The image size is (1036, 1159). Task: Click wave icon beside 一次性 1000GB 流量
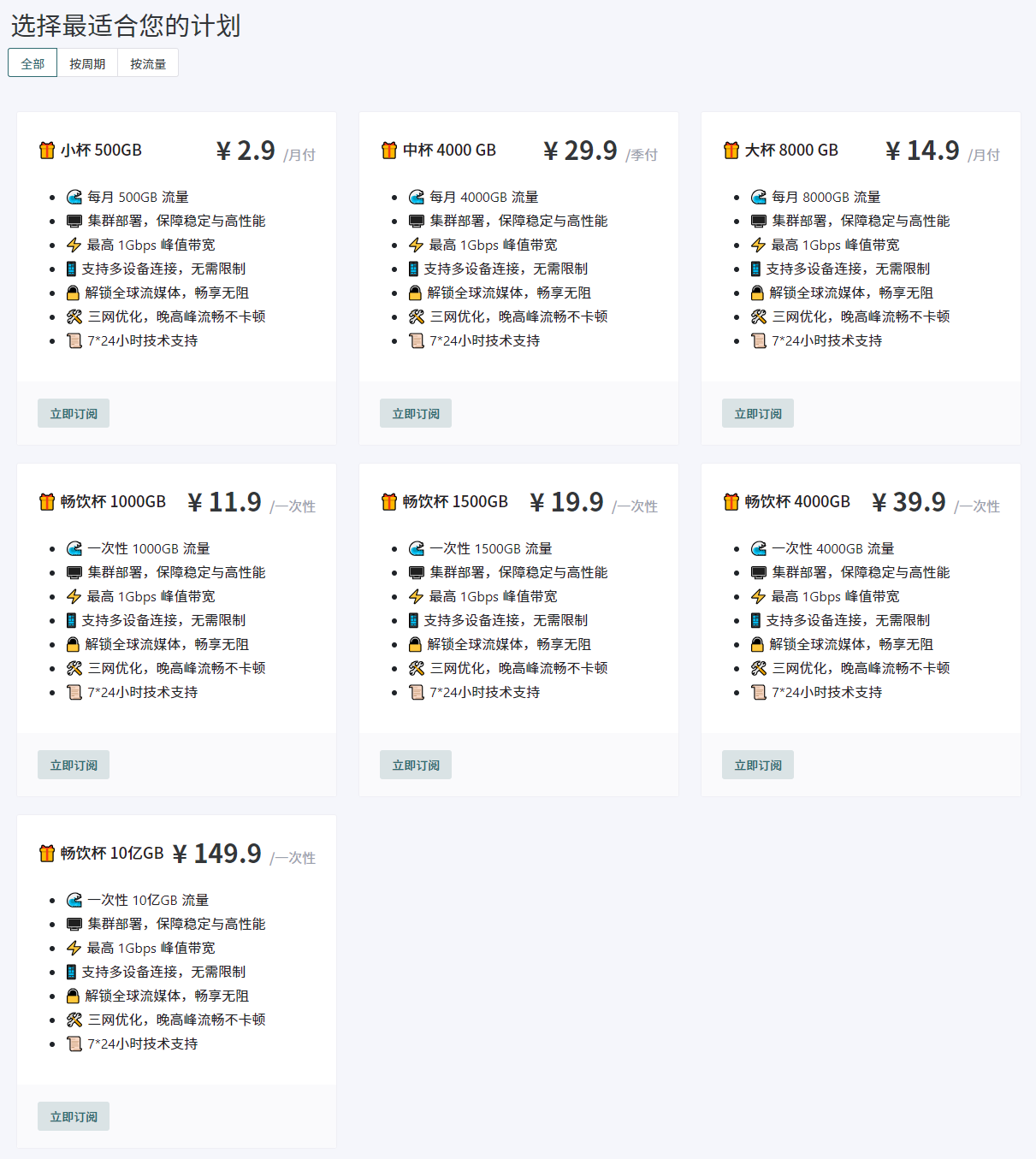74,549
